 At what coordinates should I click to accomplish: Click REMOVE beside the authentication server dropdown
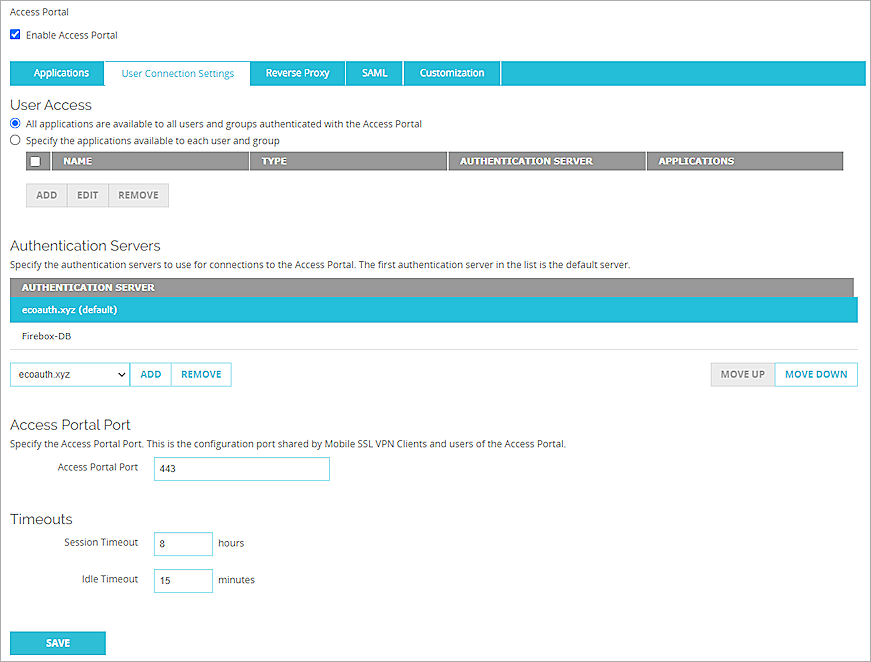pos(201,374)
